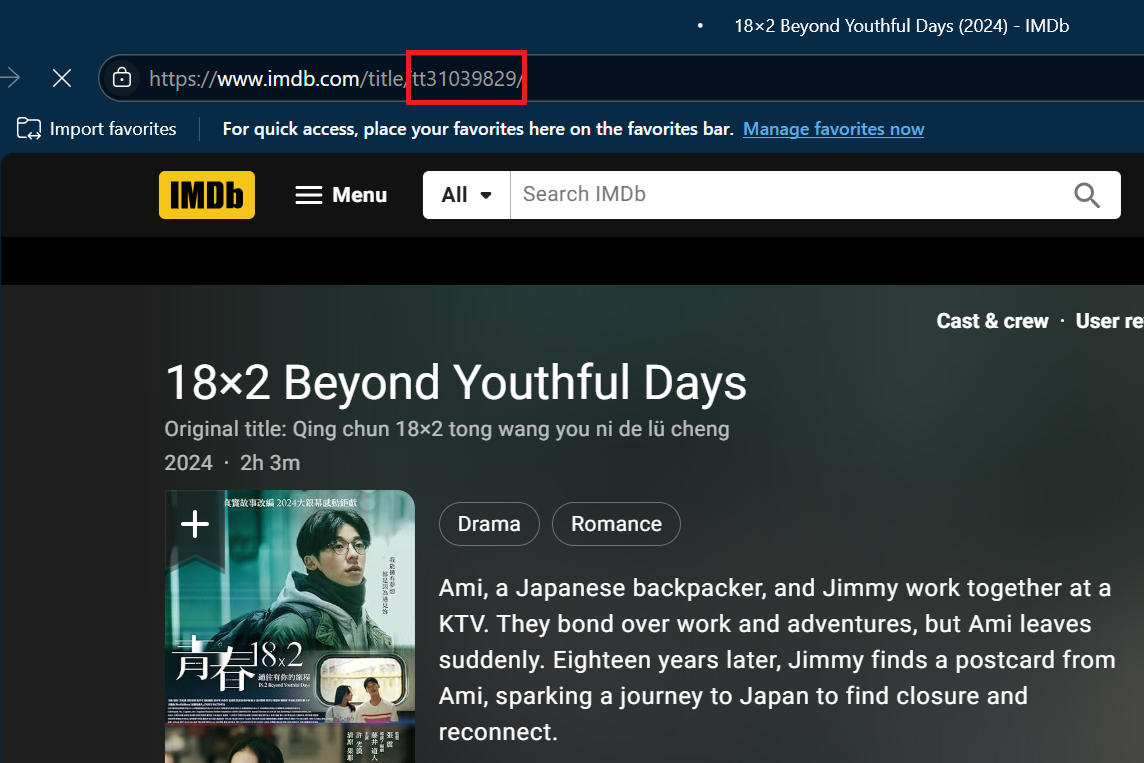
Task: Click the search magnifier icon
Action: [1086, 195]
